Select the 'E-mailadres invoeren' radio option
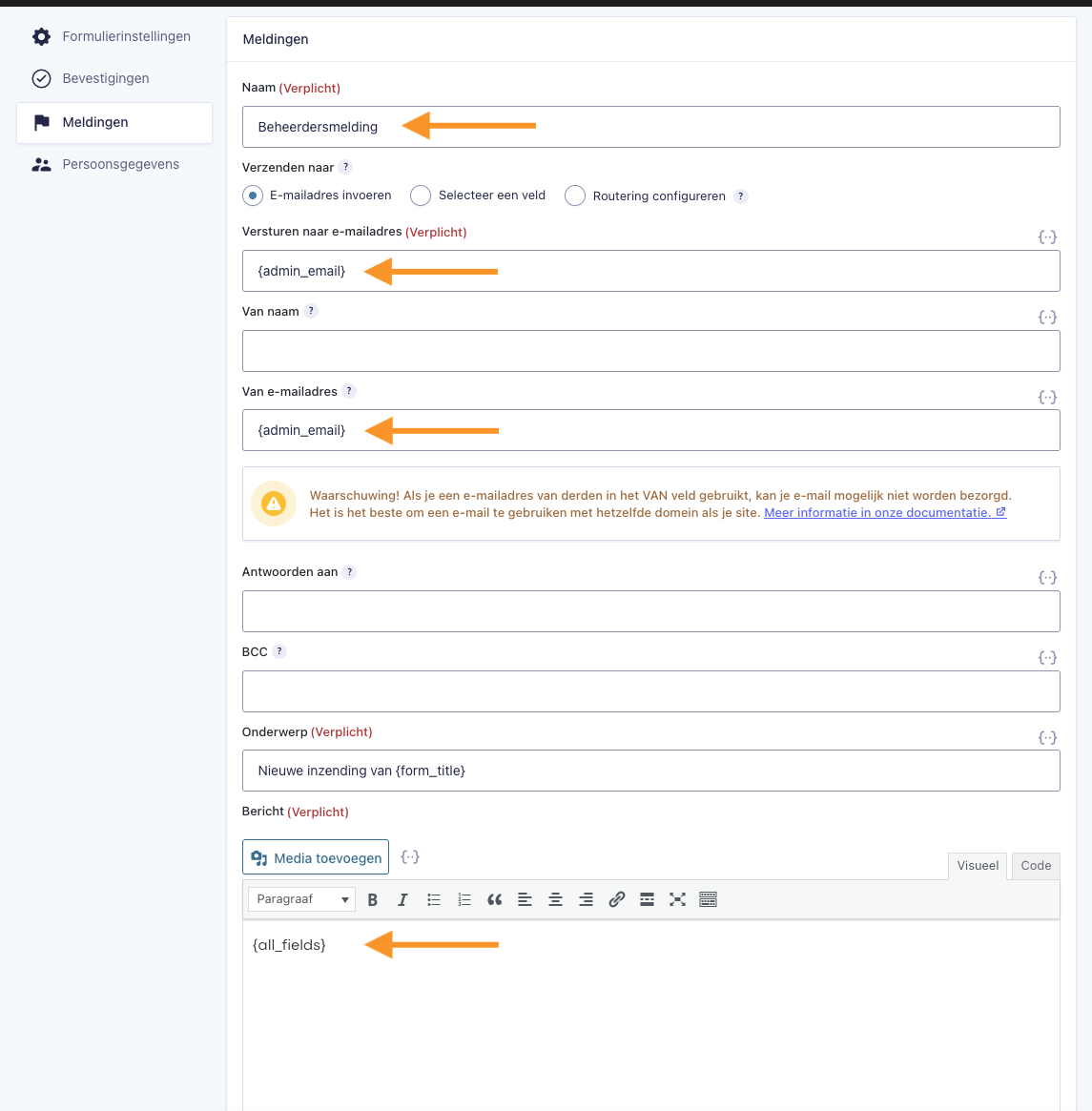Screen dimensions: 1092x1111 click(x=253, y=195)
